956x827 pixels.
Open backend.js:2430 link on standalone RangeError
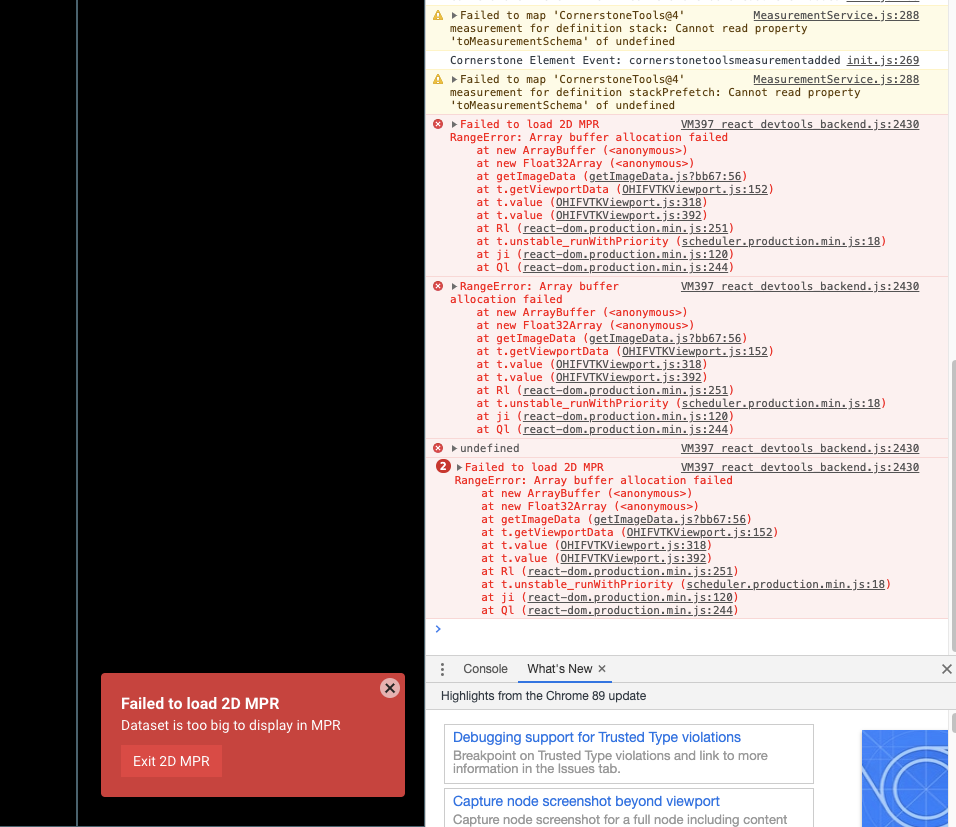click(800, 287)
